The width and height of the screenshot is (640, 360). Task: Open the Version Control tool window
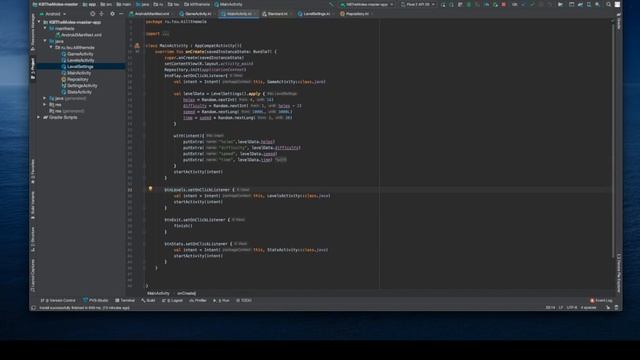[x=58, y=300]
